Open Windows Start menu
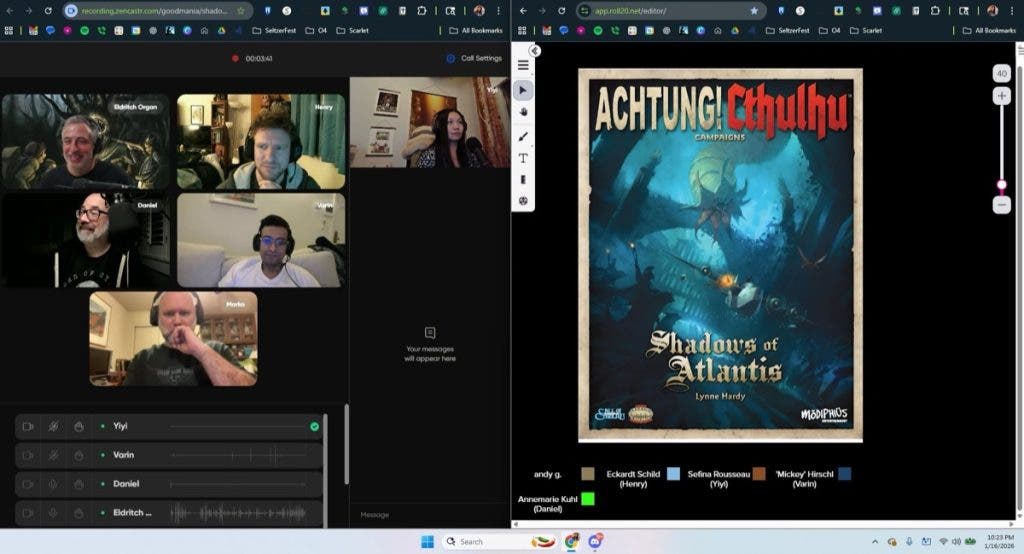 point(428,542)
